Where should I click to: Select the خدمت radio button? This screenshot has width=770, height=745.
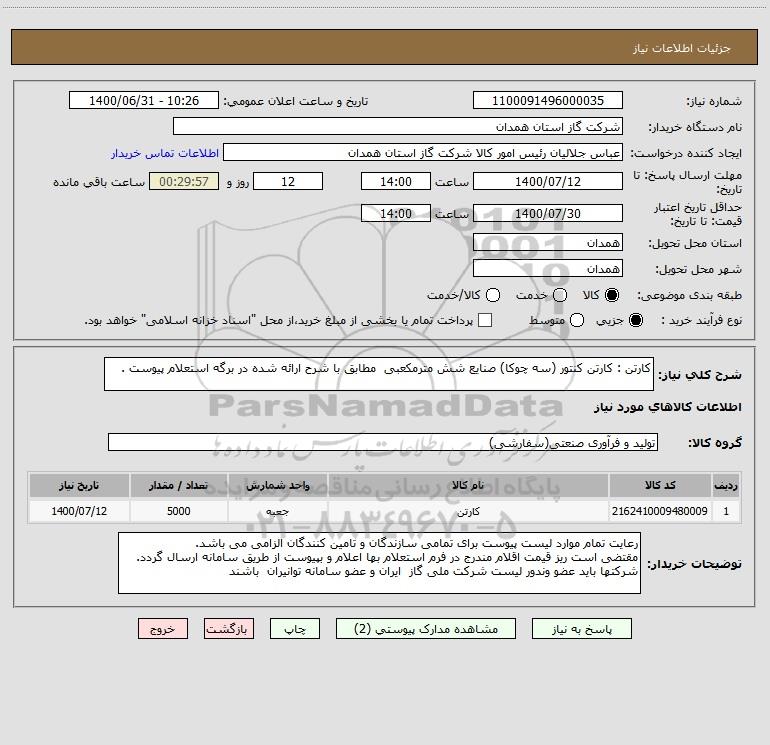[x=560, y=295]
